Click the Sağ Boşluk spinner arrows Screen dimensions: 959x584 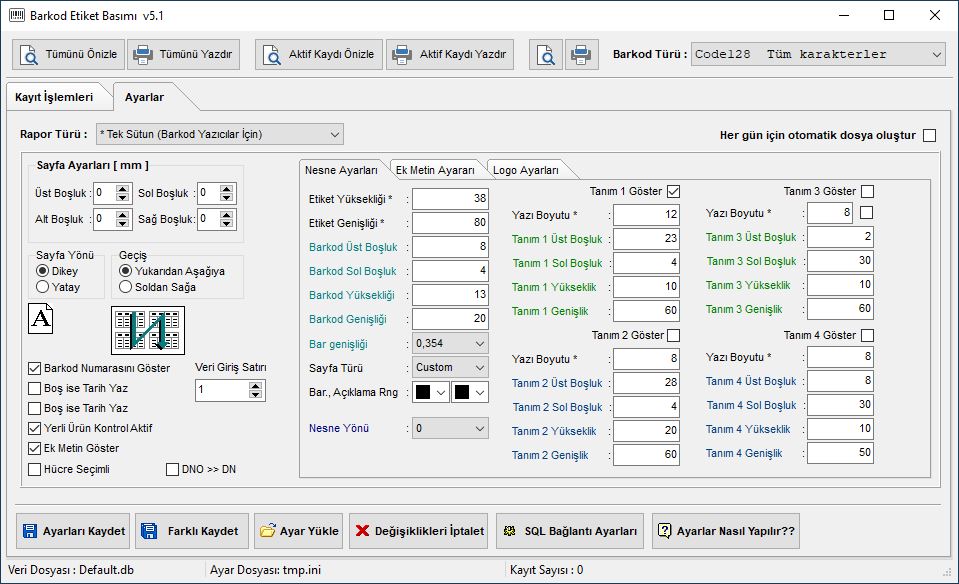[226, 219]
